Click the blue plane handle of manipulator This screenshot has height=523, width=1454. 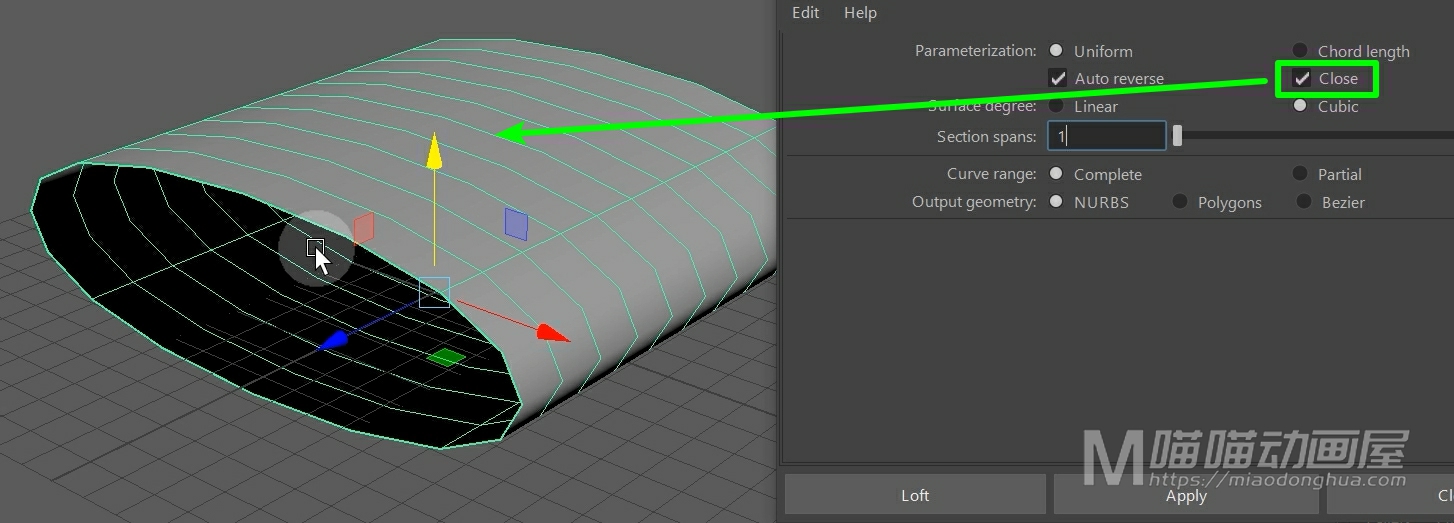[x=516, y=224]
